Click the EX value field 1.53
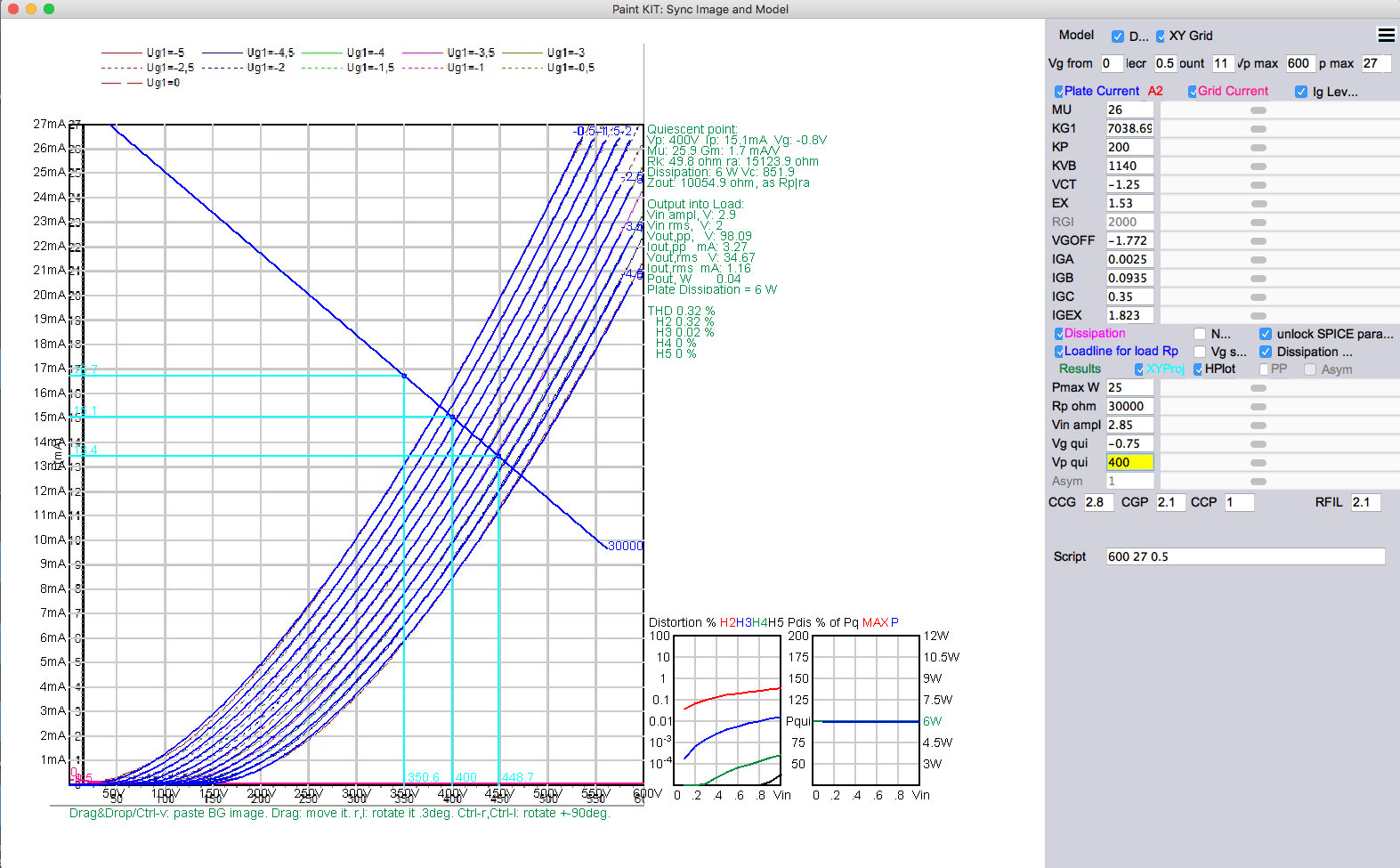1400x868 pixels. 1129,203
